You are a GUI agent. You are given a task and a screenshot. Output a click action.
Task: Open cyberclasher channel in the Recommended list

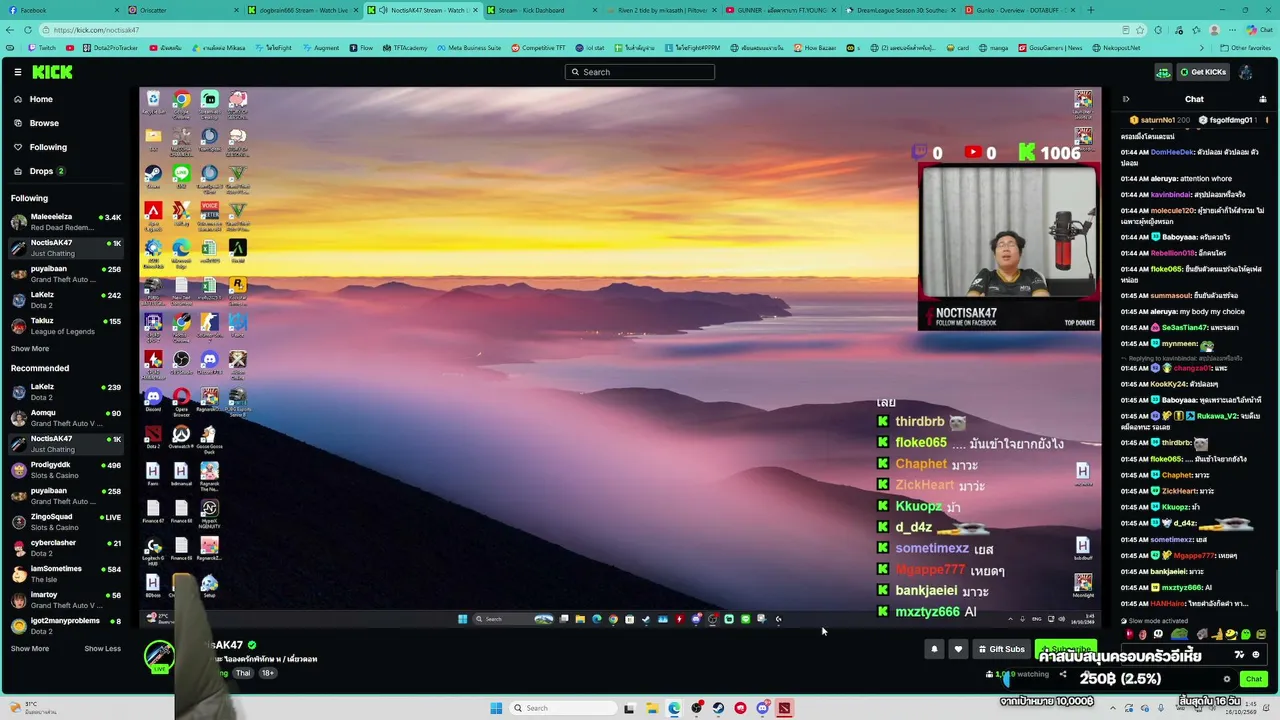66,548
